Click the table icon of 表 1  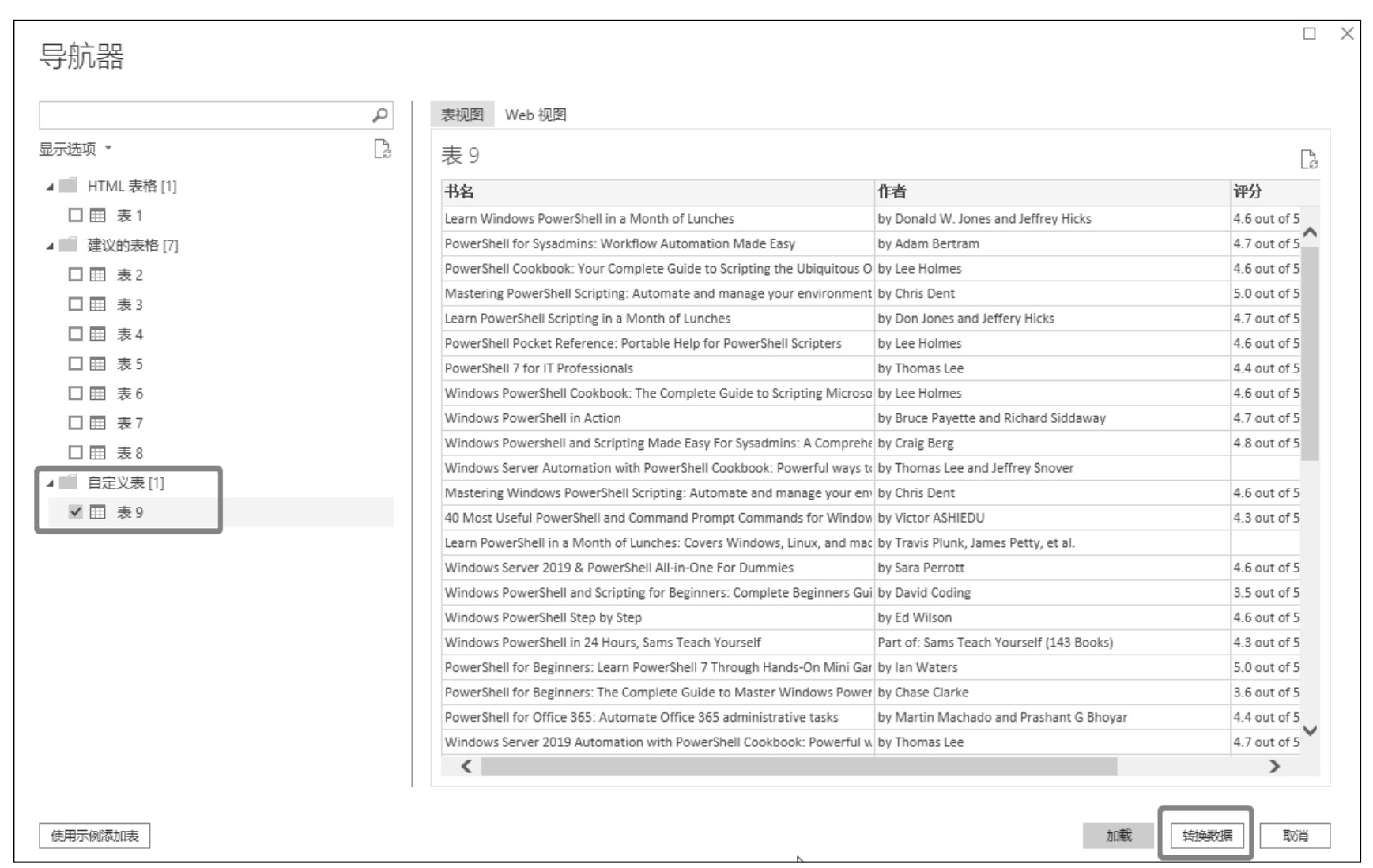pyautogui.click(x=97, y=215)
